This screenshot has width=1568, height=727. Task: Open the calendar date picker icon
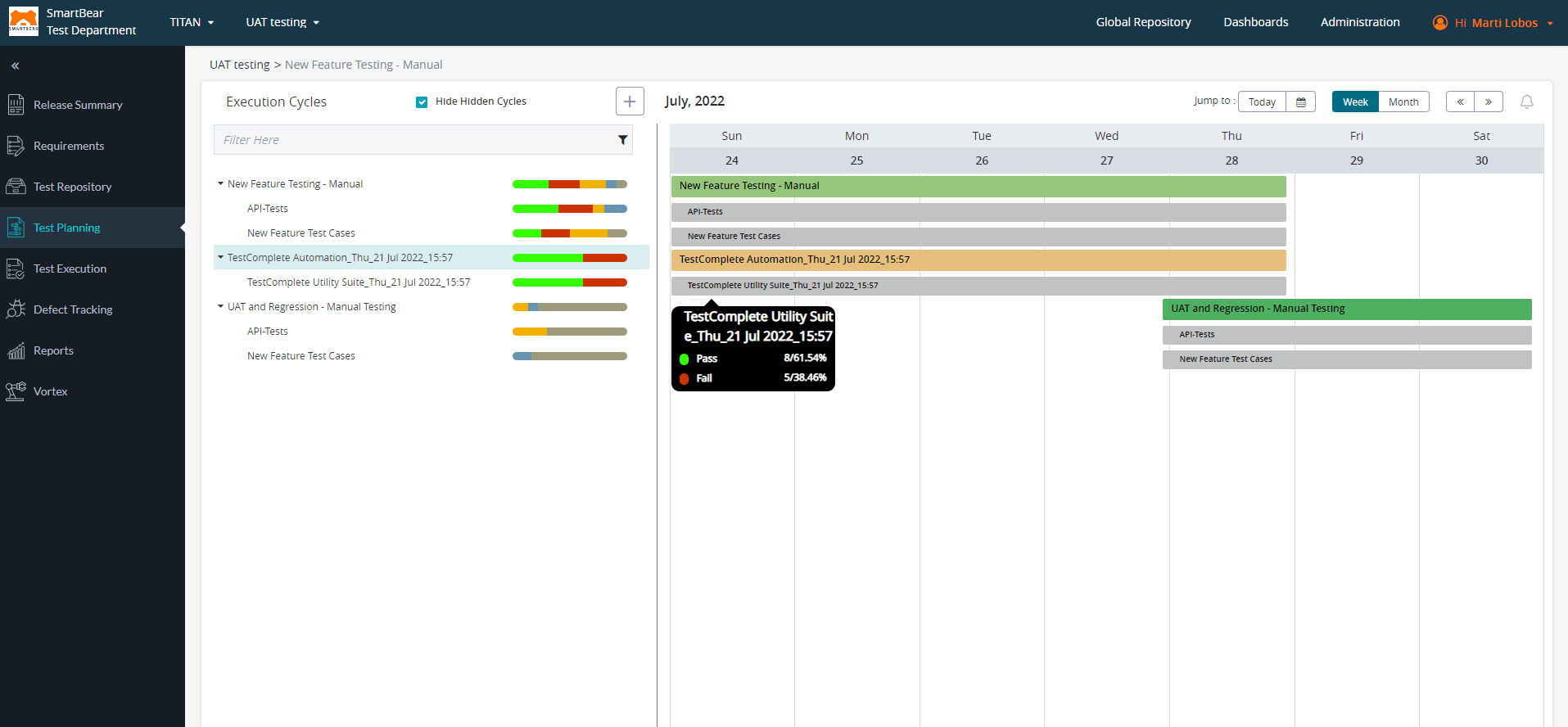click(1301, 102)
